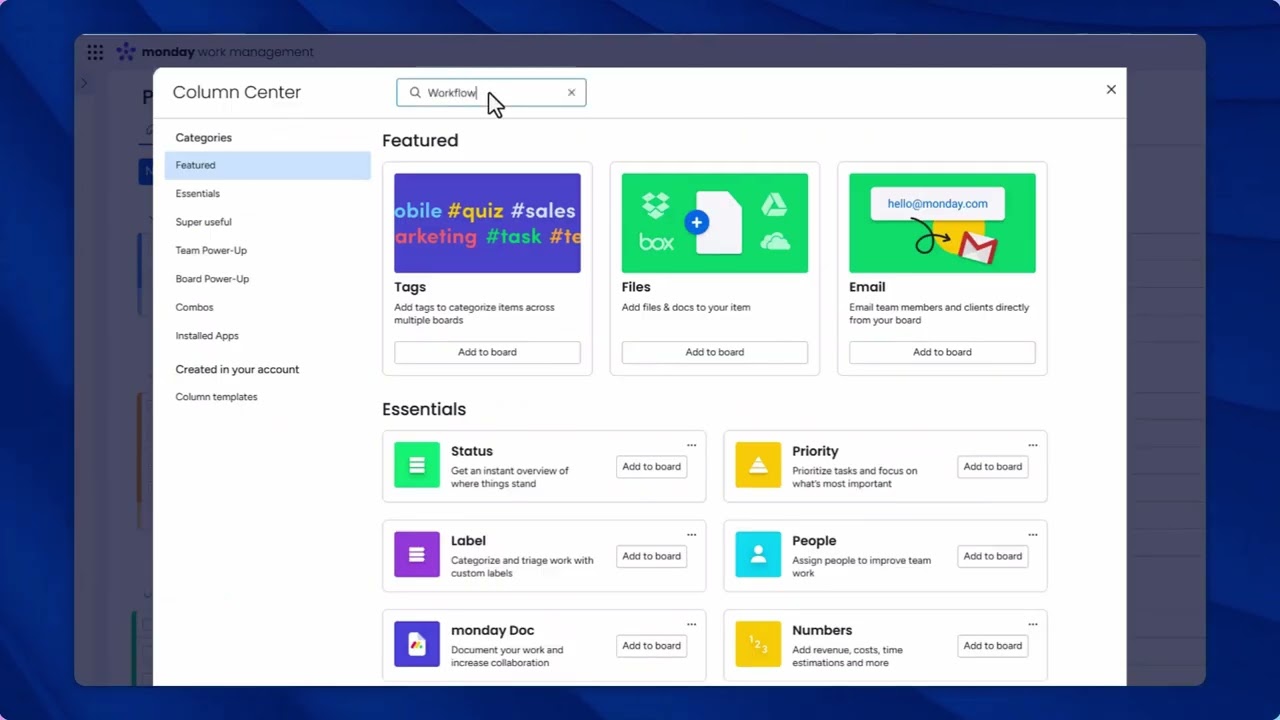The width and height of the screenshot is (1280, 720).
Task: Click the monday Doc column icon
Action: (x=417, y=644)
